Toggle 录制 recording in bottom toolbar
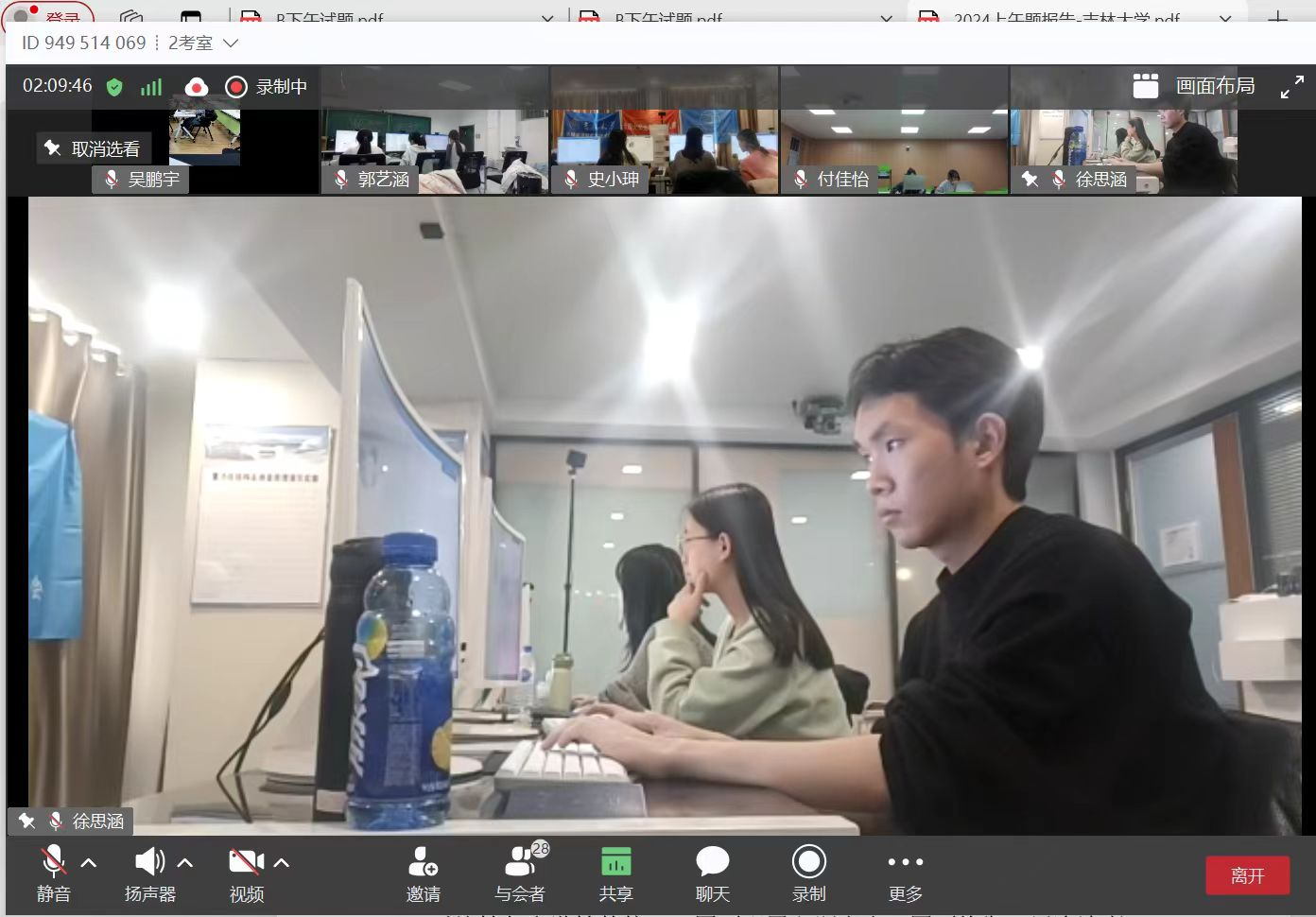This screenshot has height=917, width=1316. pyautogui.click(x=808, y=862)
